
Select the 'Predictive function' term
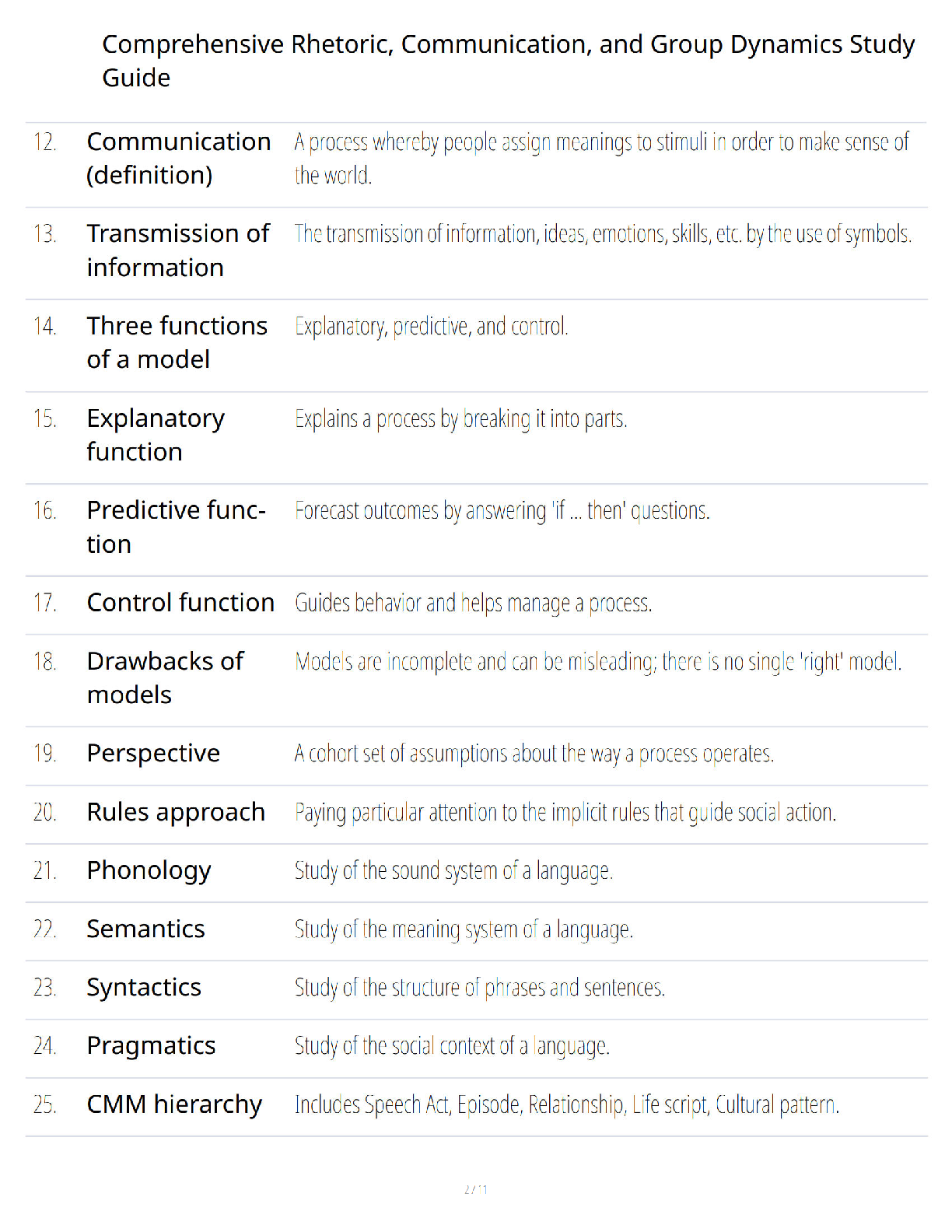click(x=176, y=527)
